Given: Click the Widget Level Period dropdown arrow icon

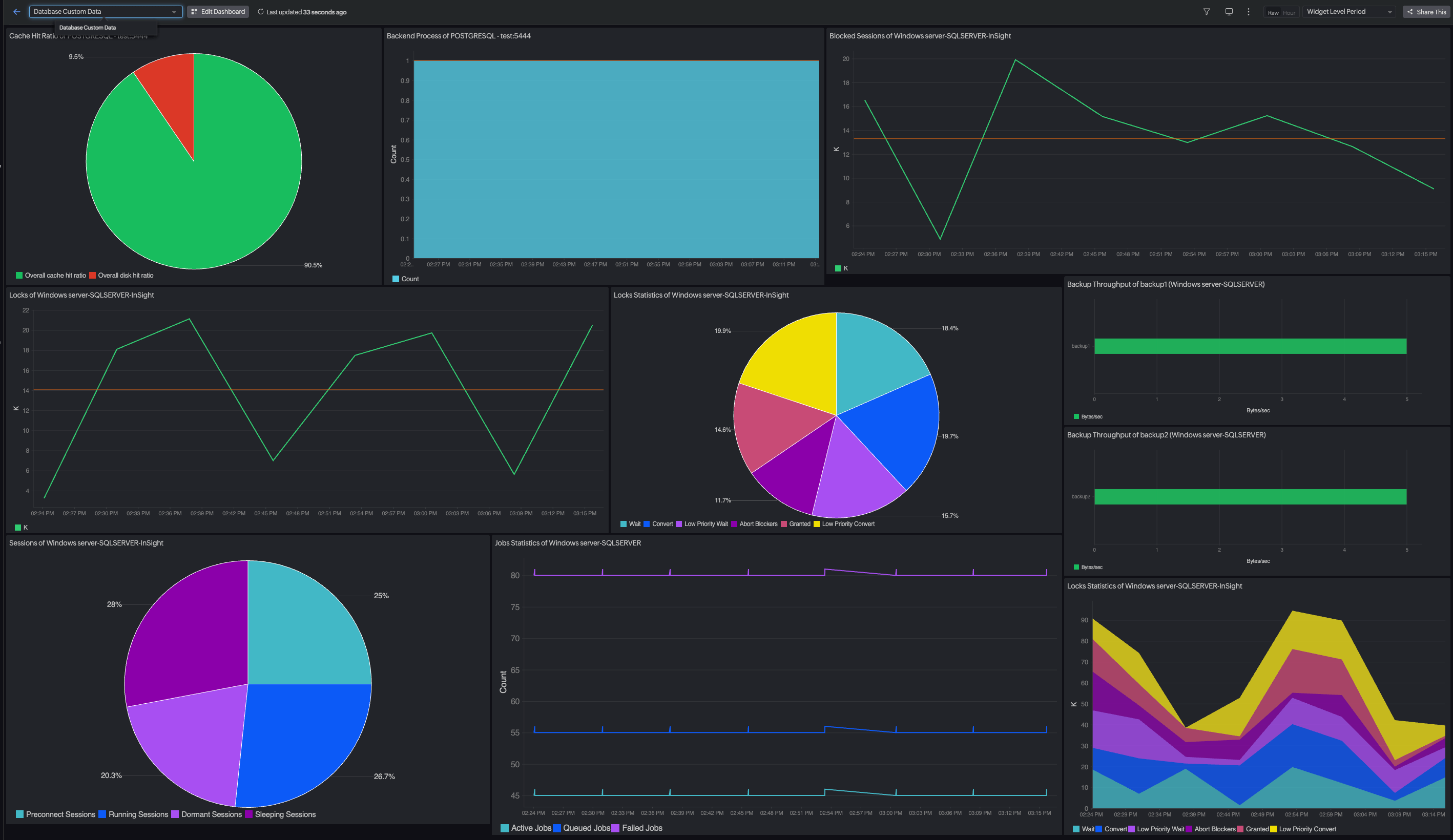Looking at the screenshot, I should click(x=1390, y=12).
